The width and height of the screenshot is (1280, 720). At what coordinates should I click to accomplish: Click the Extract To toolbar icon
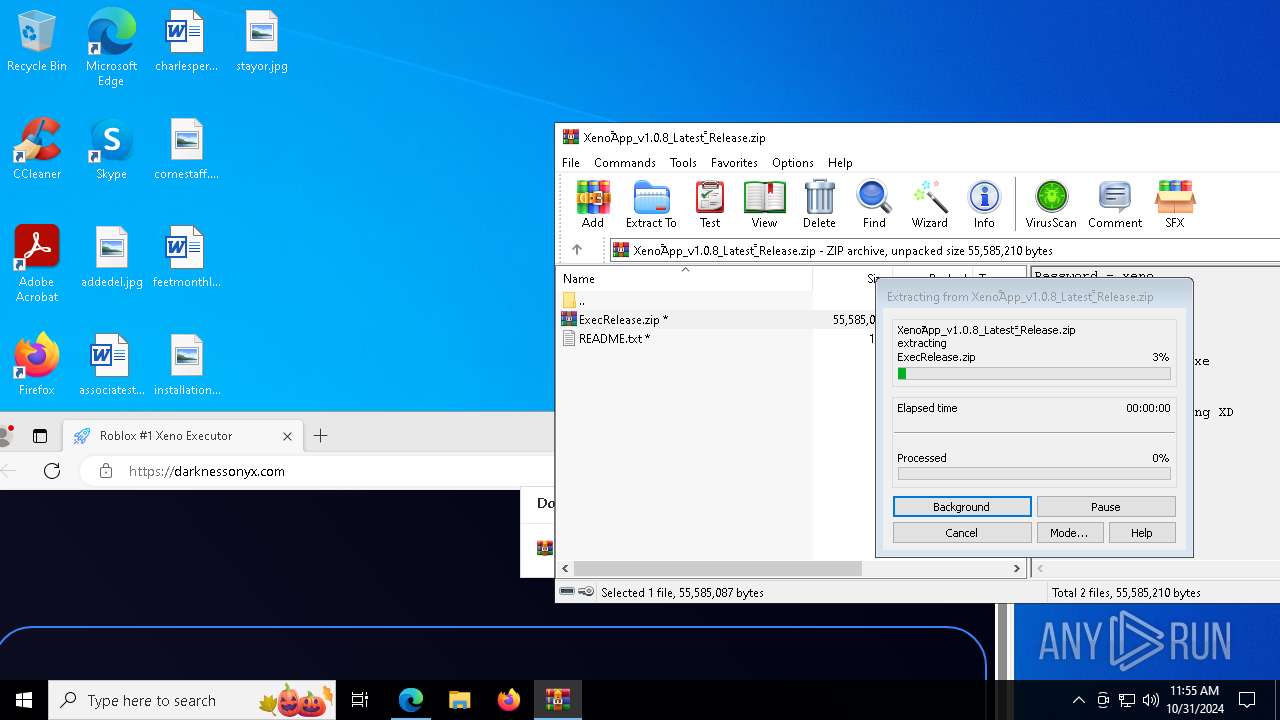(x=651, y=204)
